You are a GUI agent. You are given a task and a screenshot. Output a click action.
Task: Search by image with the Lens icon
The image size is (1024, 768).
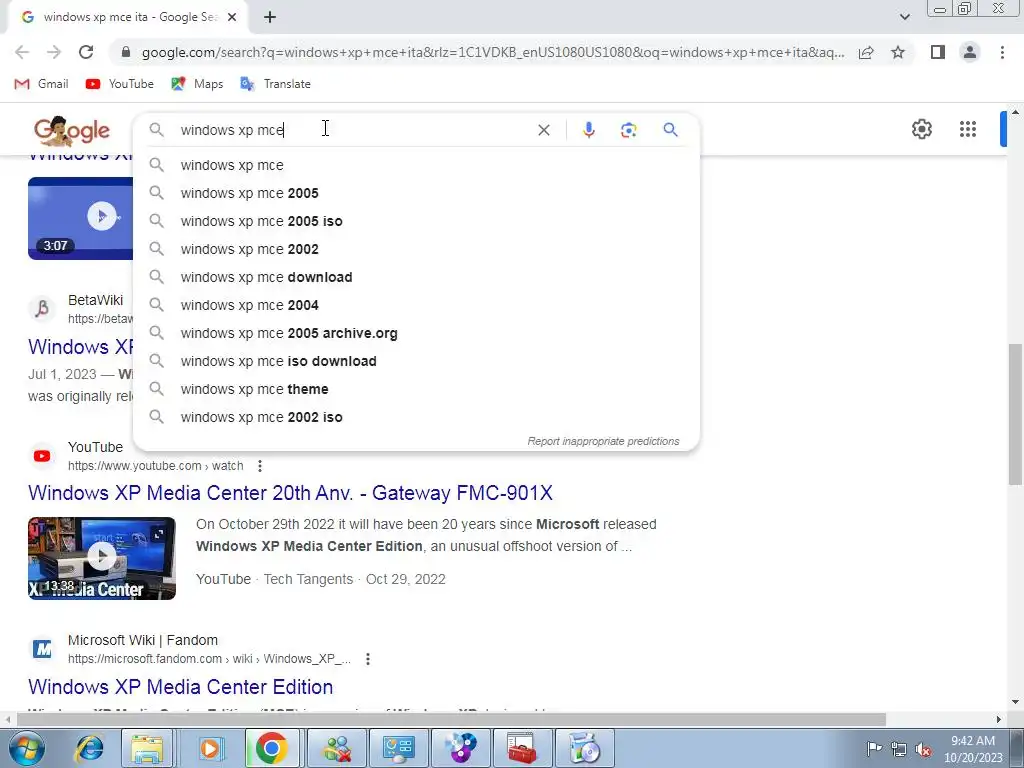[x=628, y=130]
